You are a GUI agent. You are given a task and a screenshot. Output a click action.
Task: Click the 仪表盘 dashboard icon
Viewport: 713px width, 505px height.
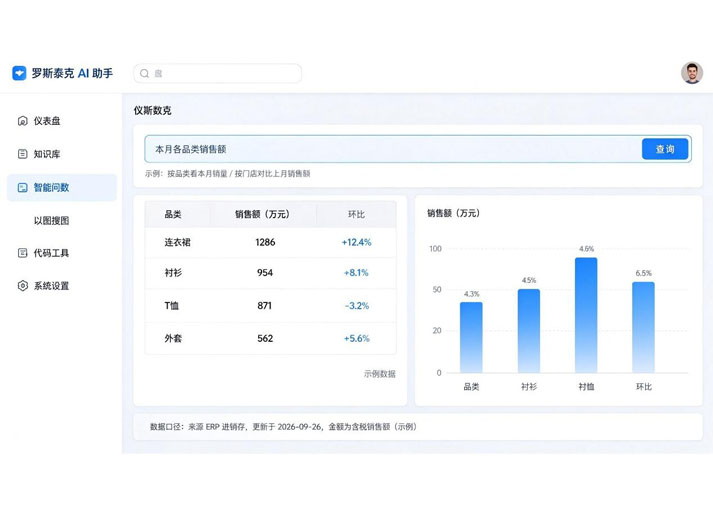tap(22, 121)
